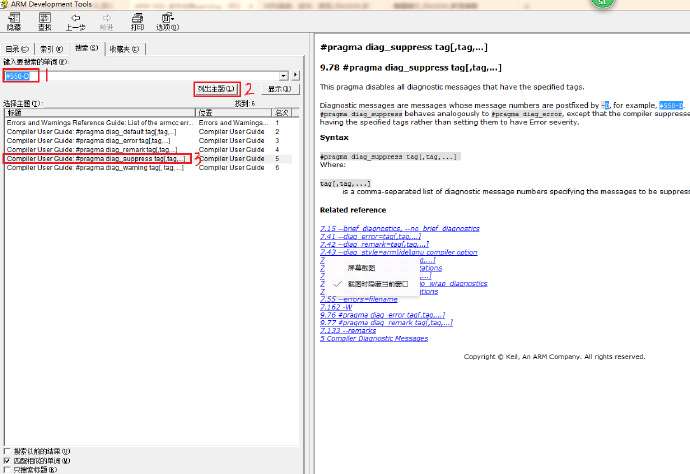Screen dimensions: 690x474
Task: Select result 'Errors and Warnings Reference Guide: List of the armcc'
Action: pos(99,123)
